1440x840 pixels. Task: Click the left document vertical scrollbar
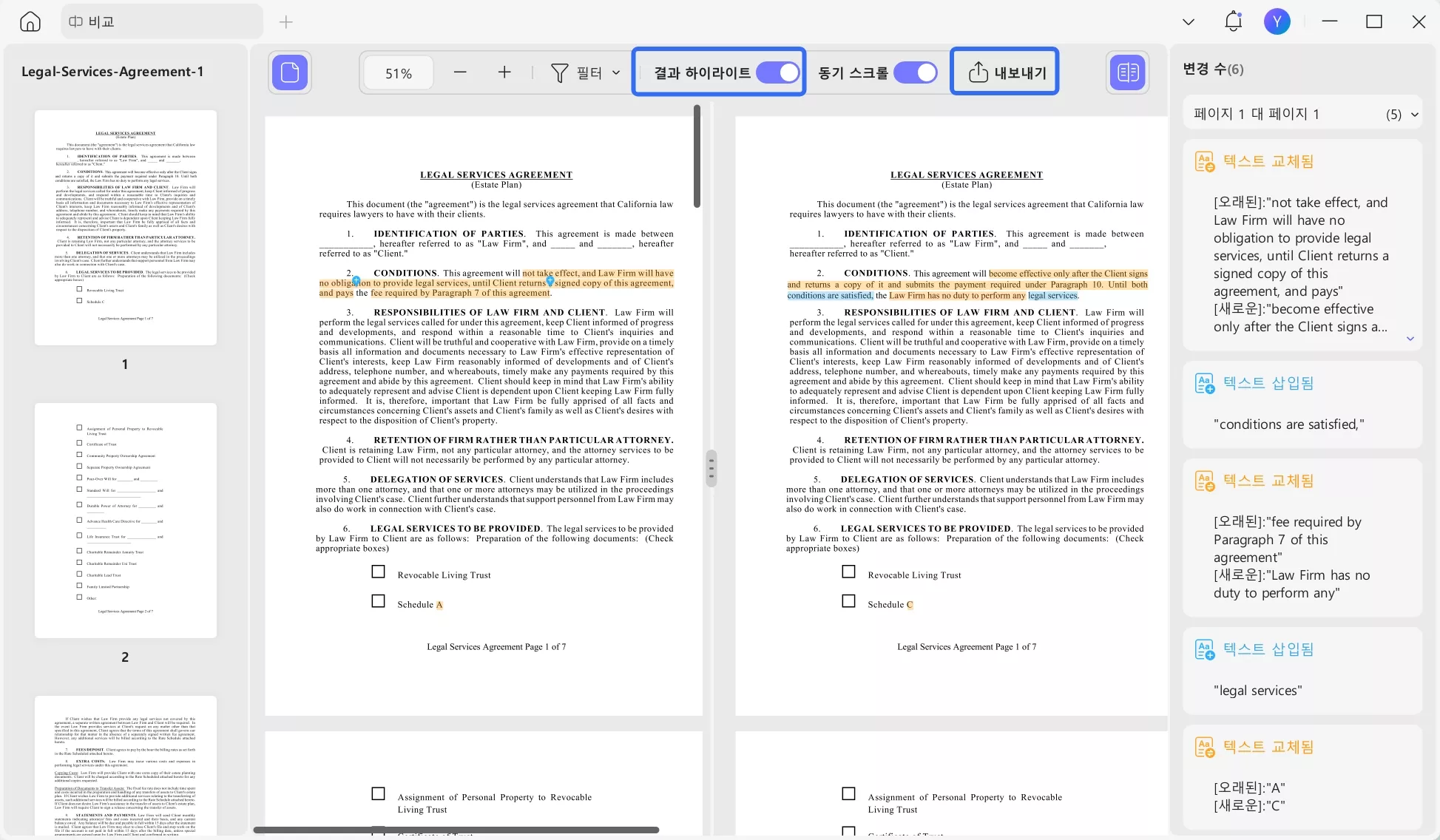click(x=697, y=157)
